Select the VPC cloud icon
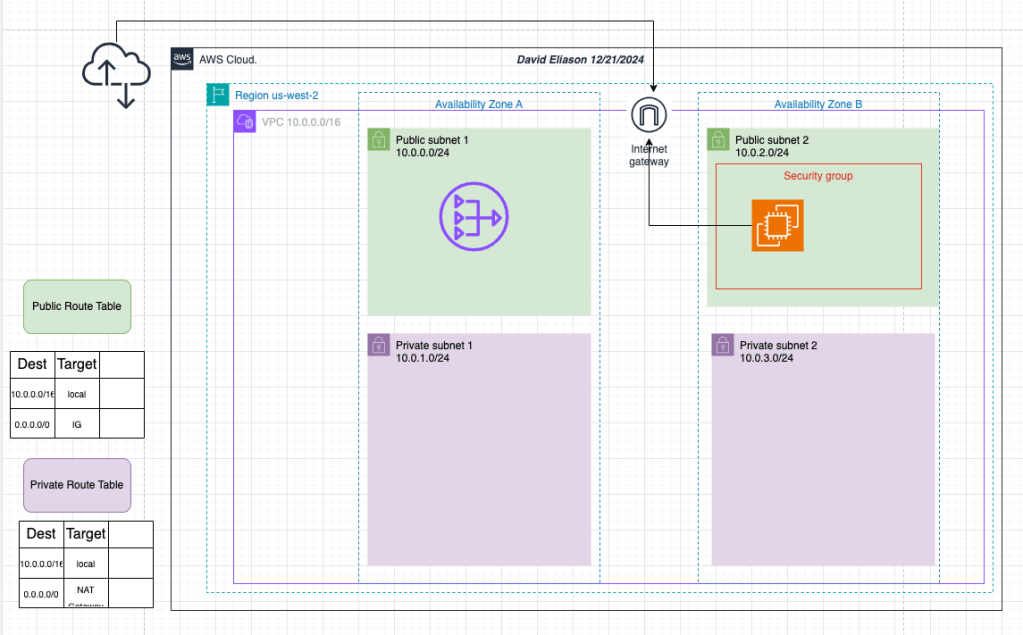 click(245, 122)
